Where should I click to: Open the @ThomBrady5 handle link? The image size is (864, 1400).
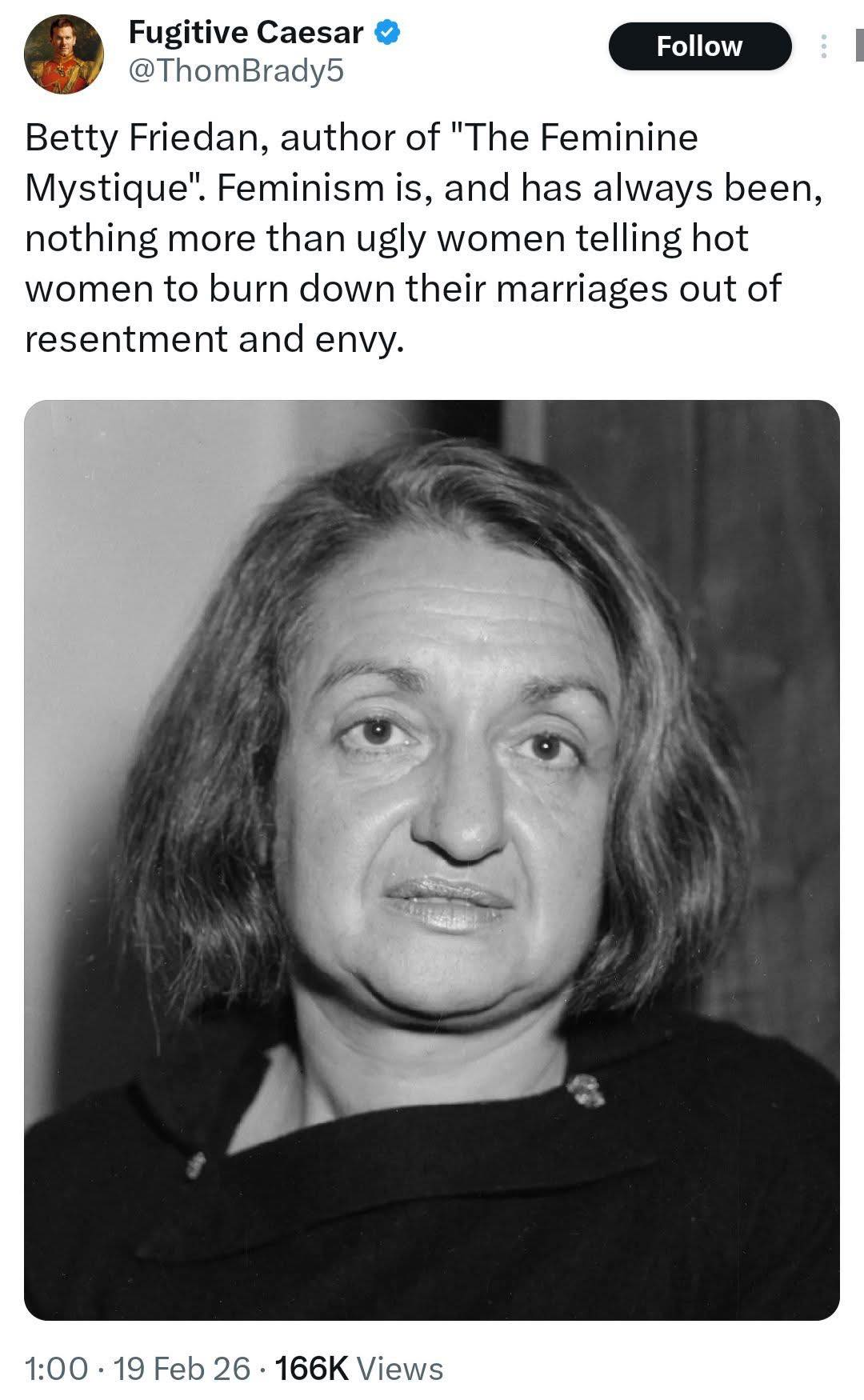pos(236,71)
